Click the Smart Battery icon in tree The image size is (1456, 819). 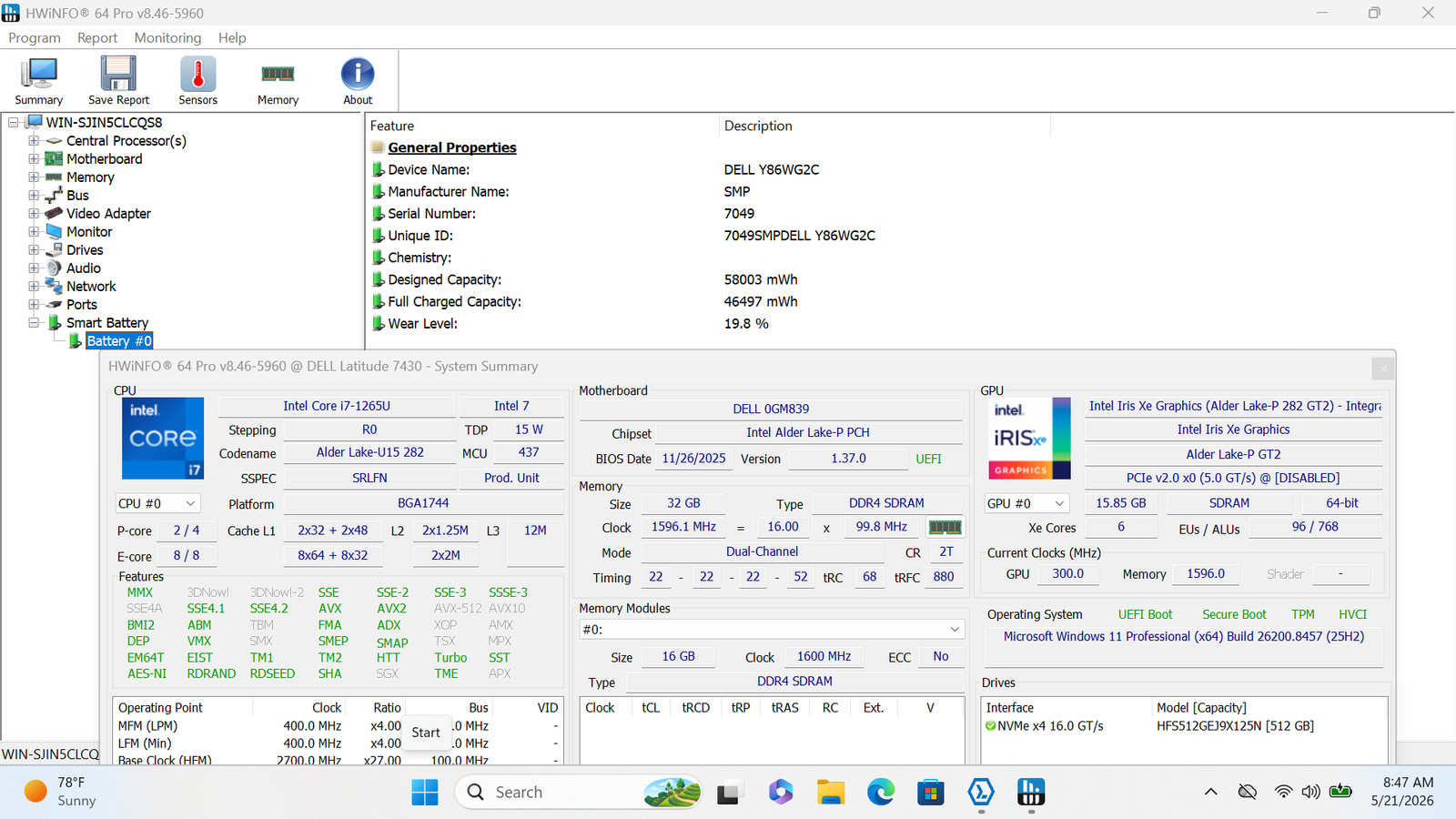point(55,323)
